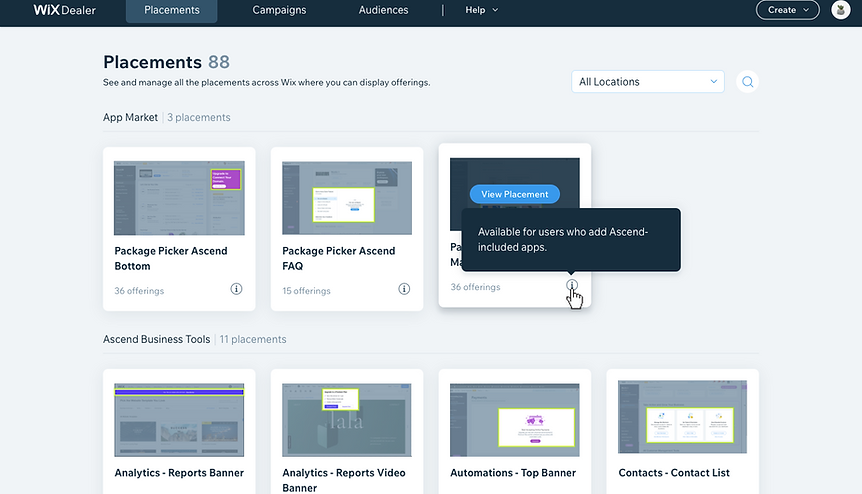
Task: Click the Ascend Business Tools section heading
Action: click(157, 340)
